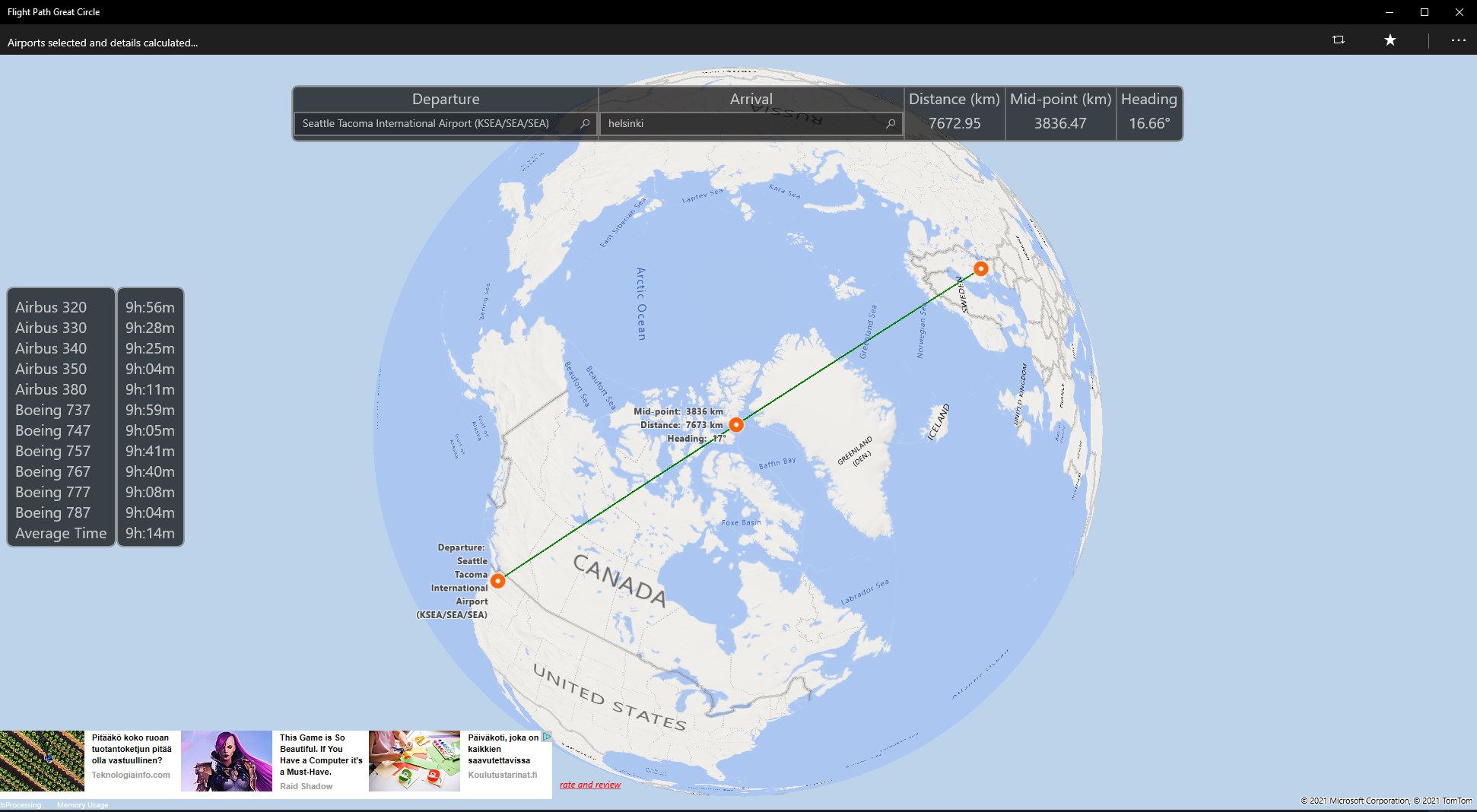The width and height of the screenshot is (1477, 812).
Task: Click the Arctic Ocean label on the globe
Action: click(x=641, y=303)
